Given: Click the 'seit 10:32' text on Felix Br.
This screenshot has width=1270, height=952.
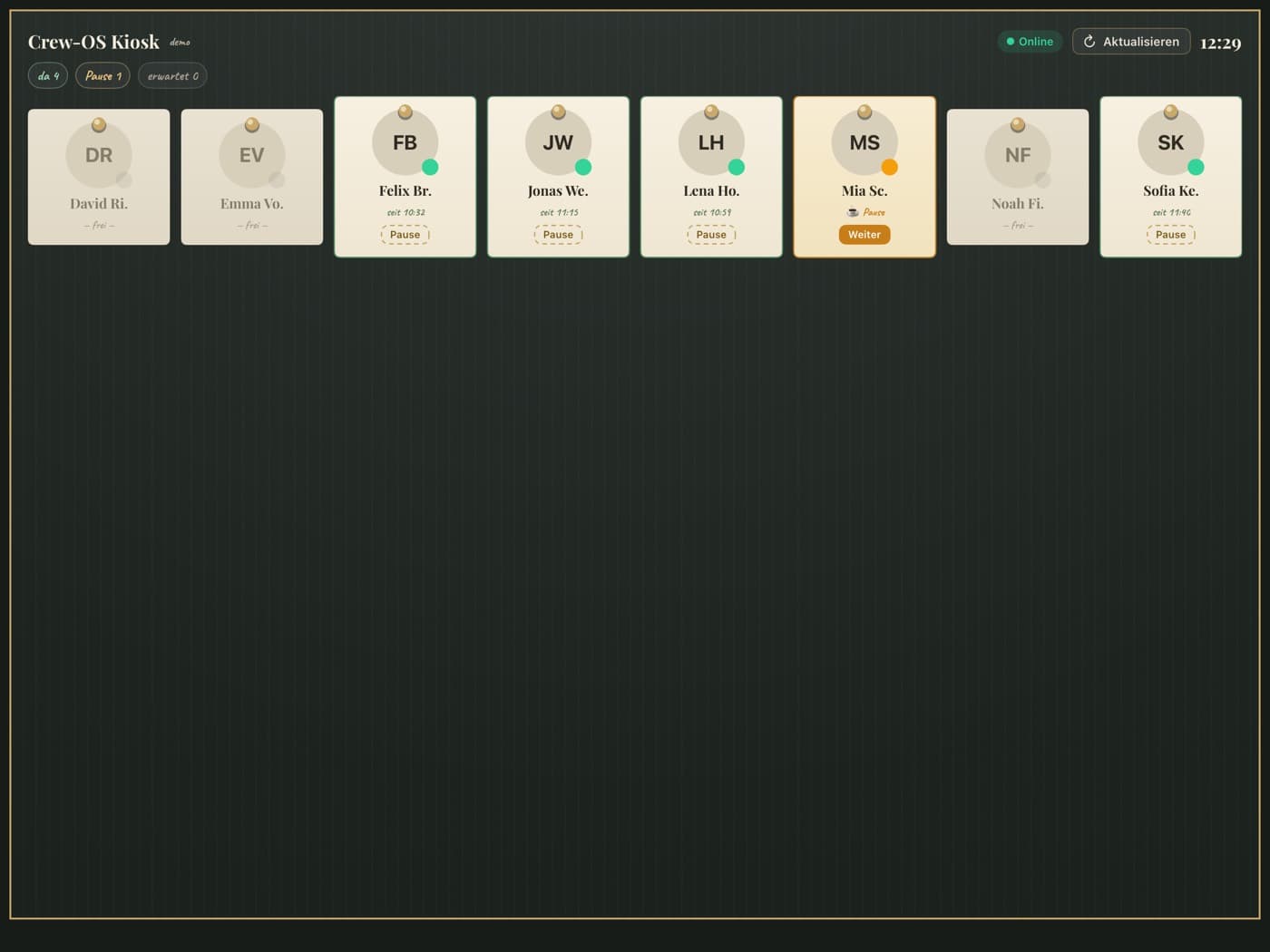Looking at the screenshot, I should [405, 212].
